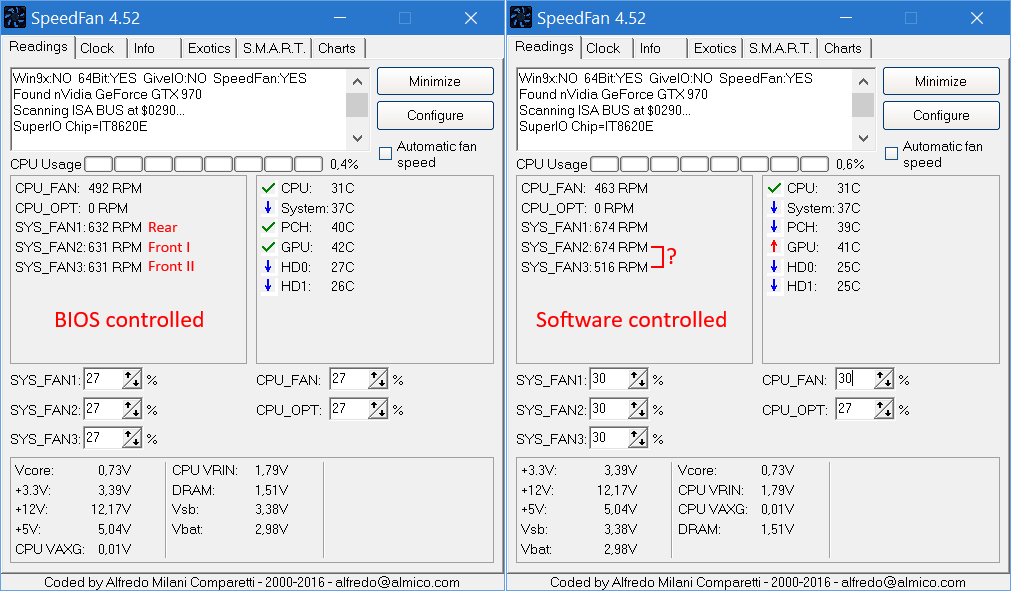
Task: Click SYS_FAN3 percentage field in right window
Action: (x=609, y=438)
